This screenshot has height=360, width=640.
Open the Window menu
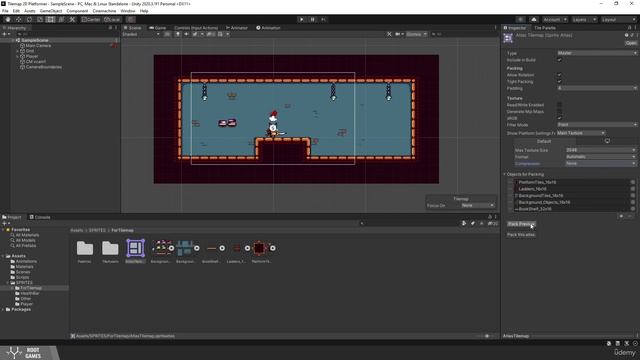point(128,11)
